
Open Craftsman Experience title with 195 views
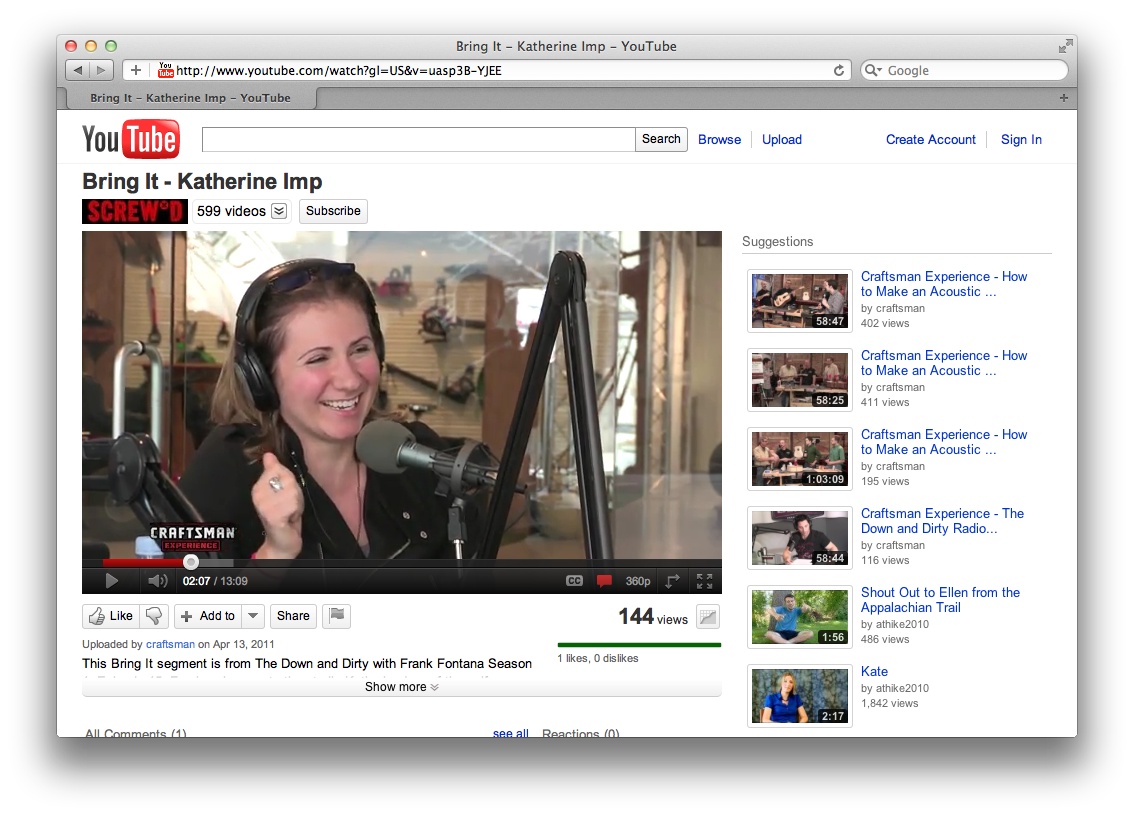point(944,442)
